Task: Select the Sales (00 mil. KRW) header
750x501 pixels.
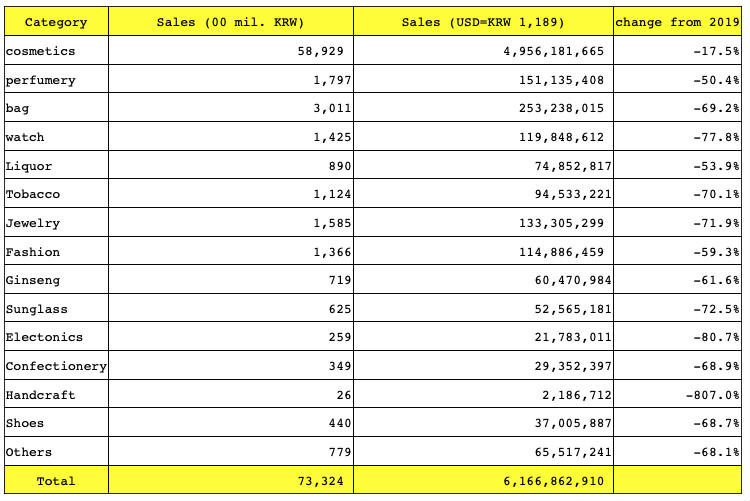Action: (230, 22)
